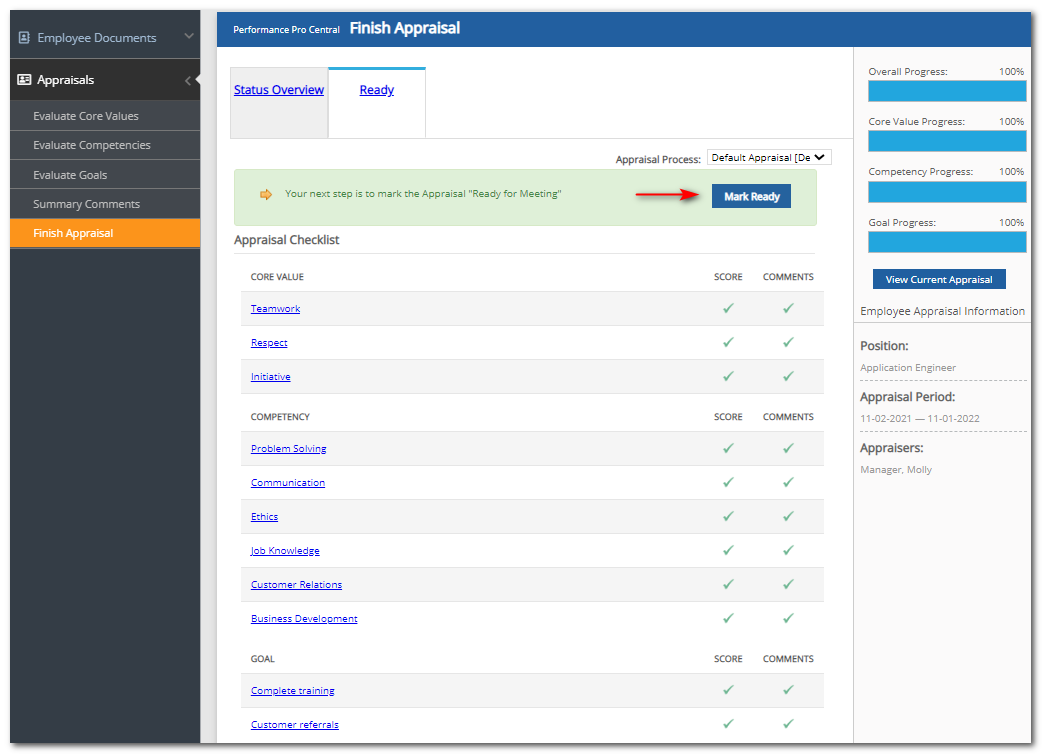The width and height of the screenshot is (1042, 754).
Task: Open the Business Development link
Action: [x=304, y=619]
